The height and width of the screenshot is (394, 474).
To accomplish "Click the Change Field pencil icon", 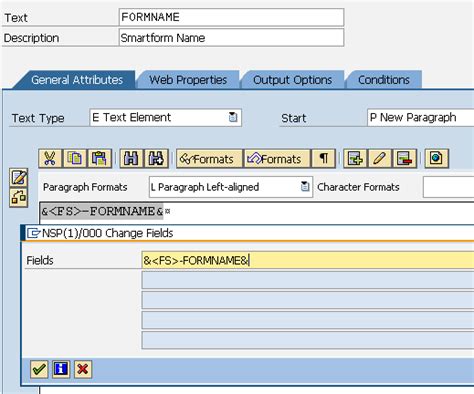I will coord(380,158).
